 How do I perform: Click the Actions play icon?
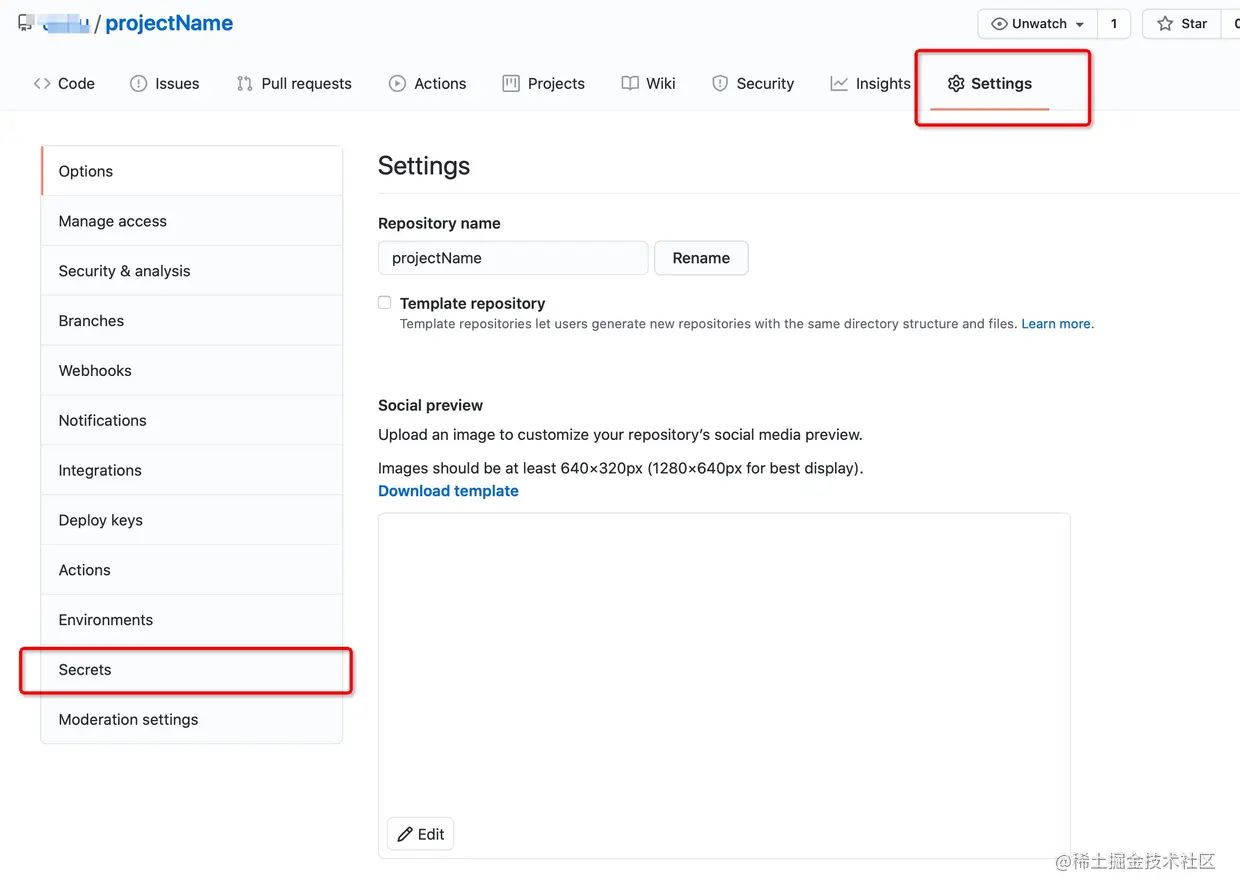(398, 84)
